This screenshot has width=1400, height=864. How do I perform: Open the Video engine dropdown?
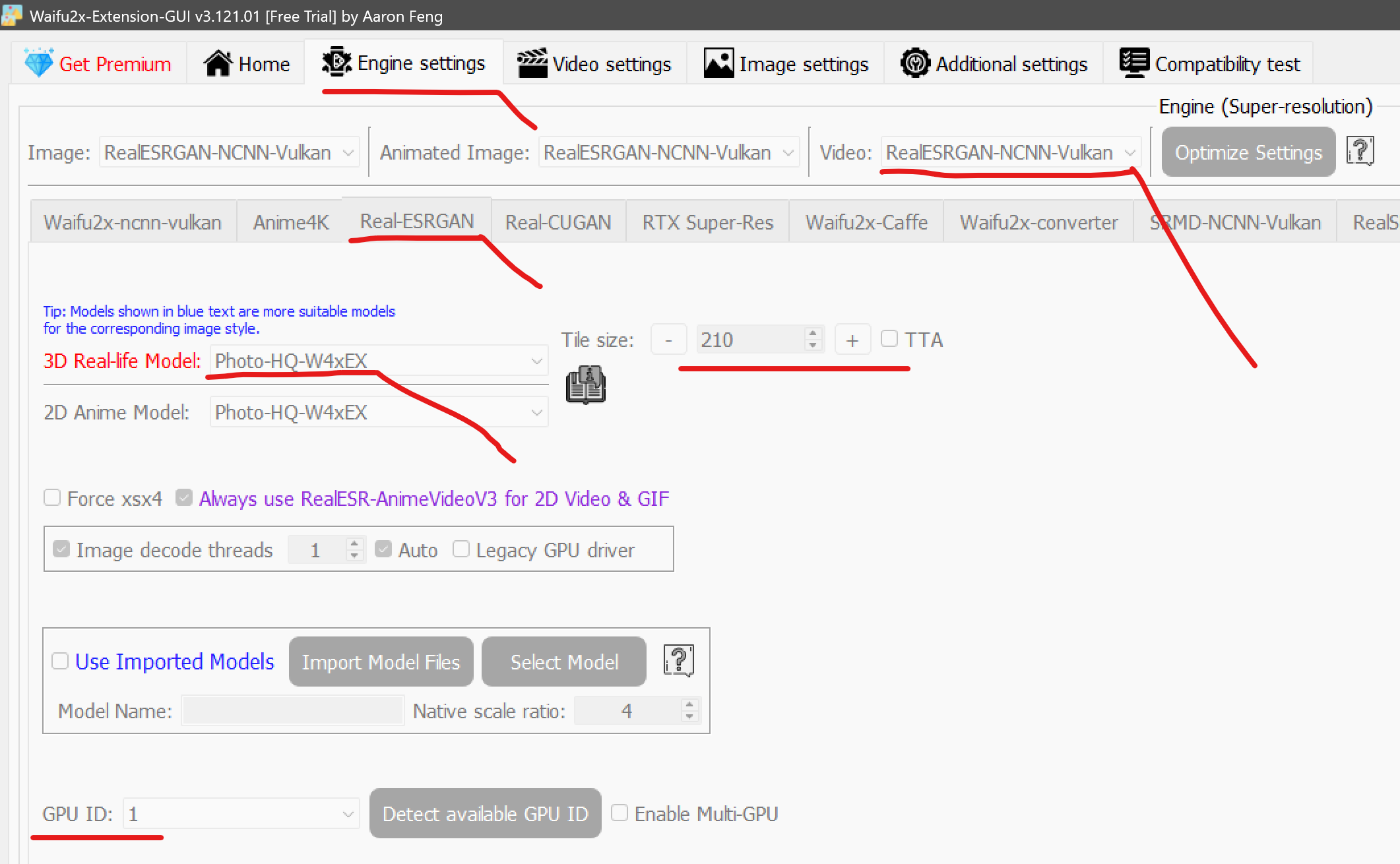tap(1010, 152)
